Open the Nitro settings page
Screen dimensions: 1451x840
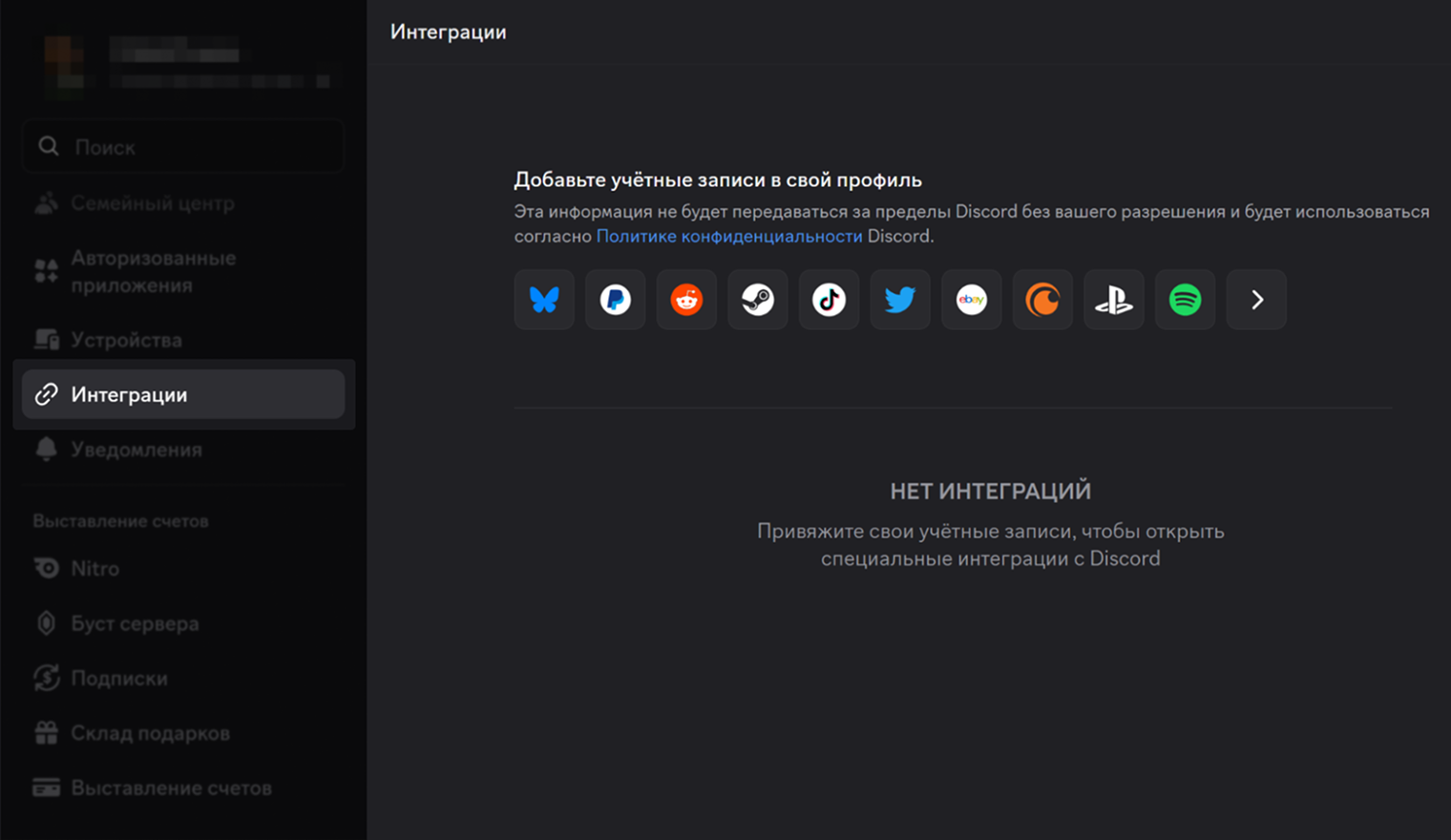click(183, 568)
